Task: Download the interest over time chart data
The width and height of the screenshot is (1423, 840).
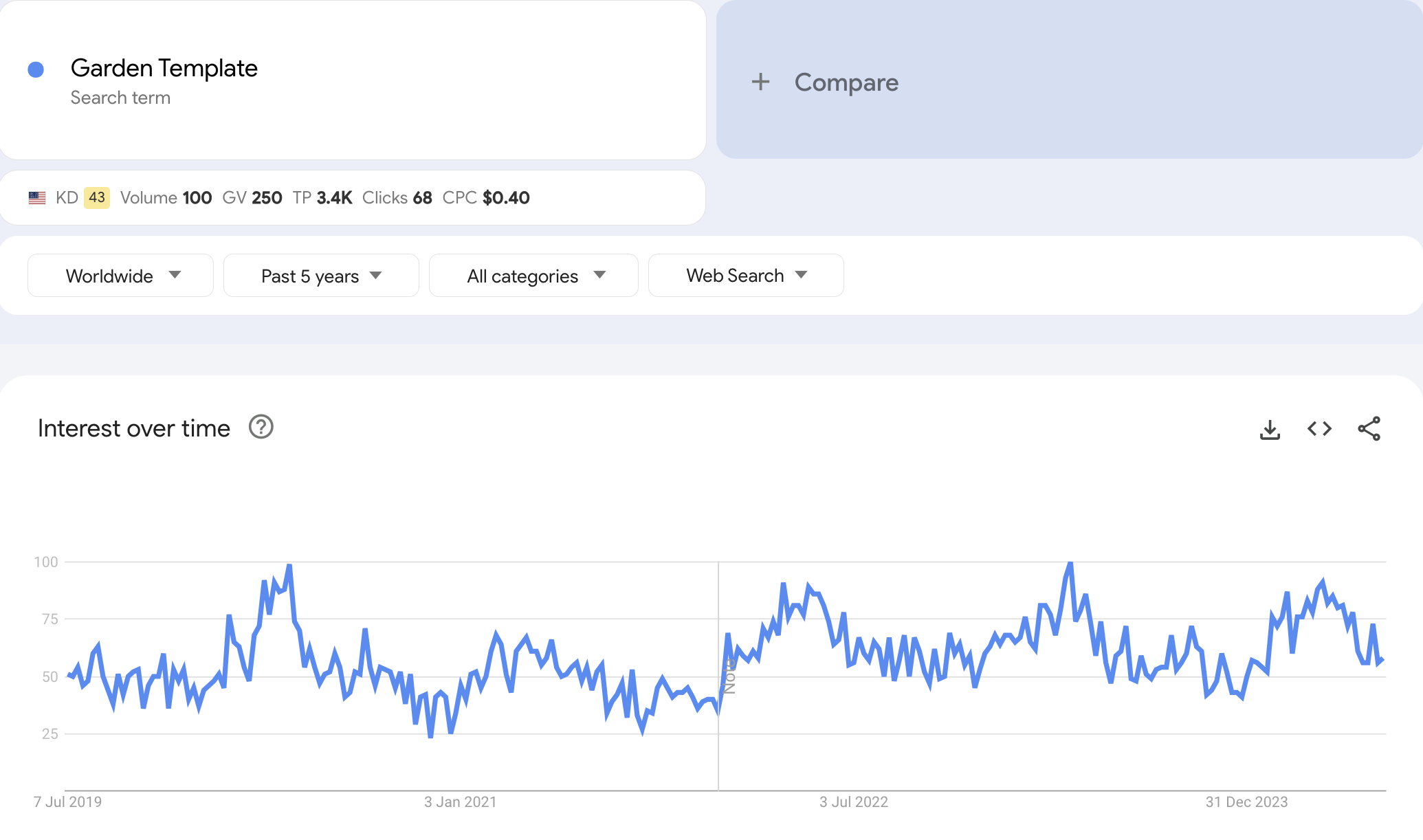Action: coord(1270,430)
